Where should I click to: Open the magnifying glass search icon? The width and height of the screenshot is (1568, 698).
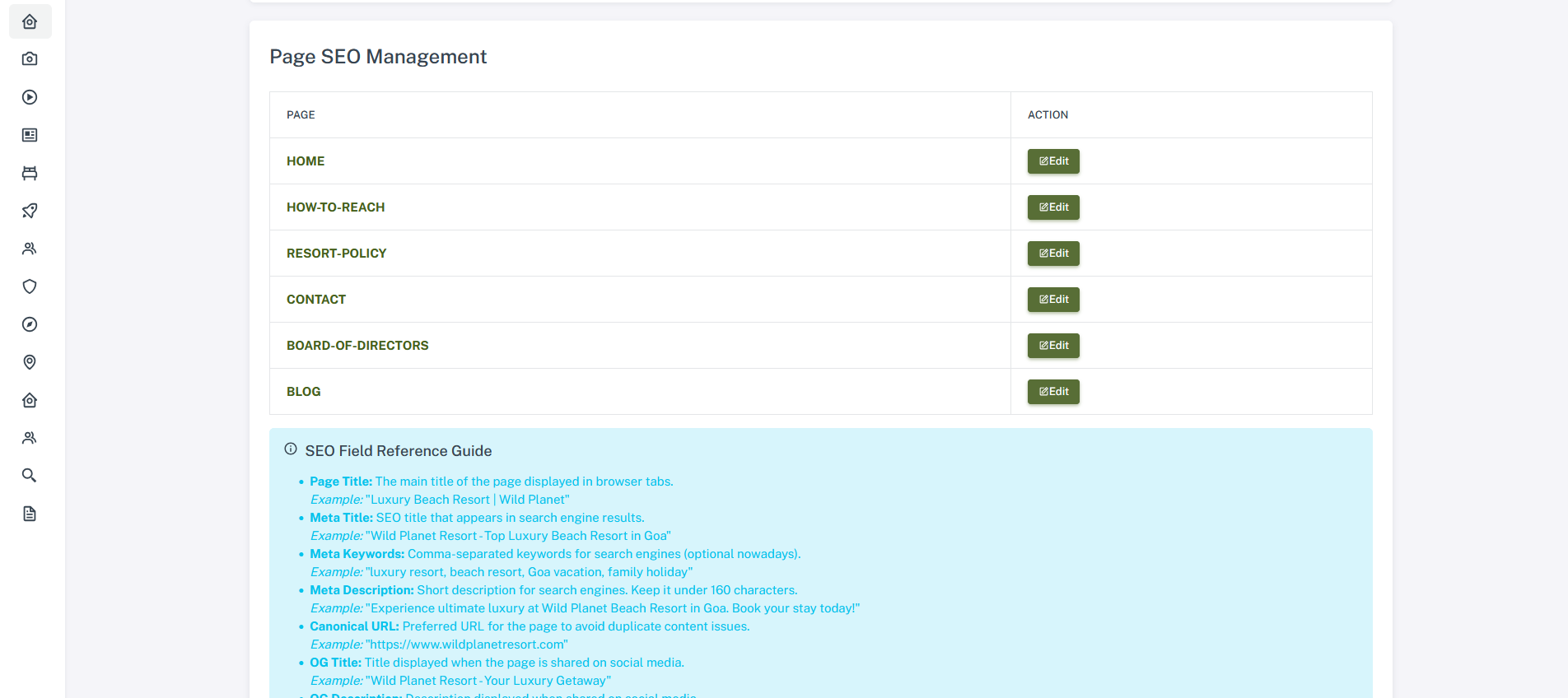(x=30, y=476)
